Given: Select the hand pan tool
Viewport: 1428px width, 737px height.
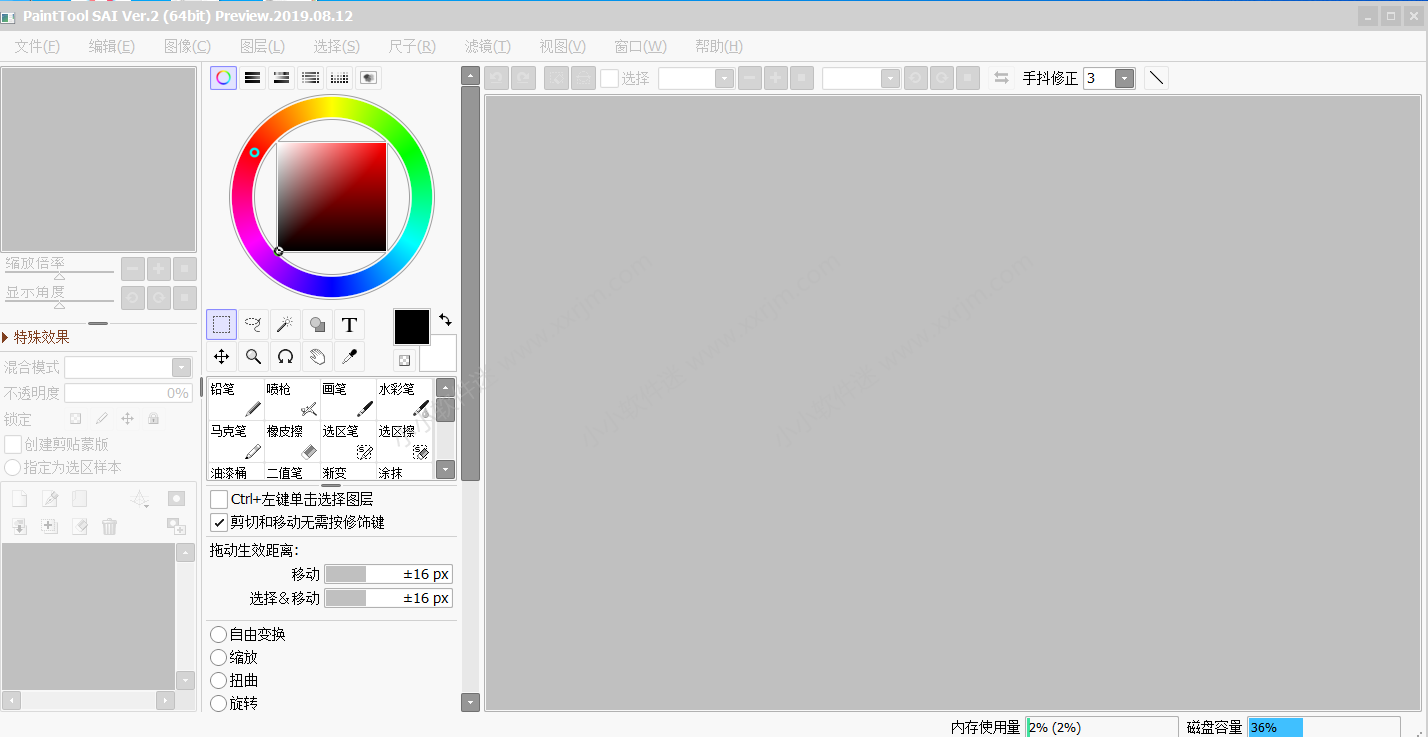Looking at the screenshot, I should (318, 356).
